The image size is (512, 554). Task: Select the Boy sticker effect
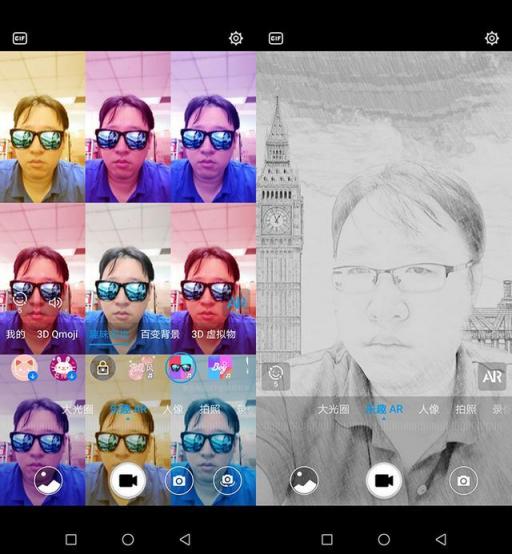[220, 368]
